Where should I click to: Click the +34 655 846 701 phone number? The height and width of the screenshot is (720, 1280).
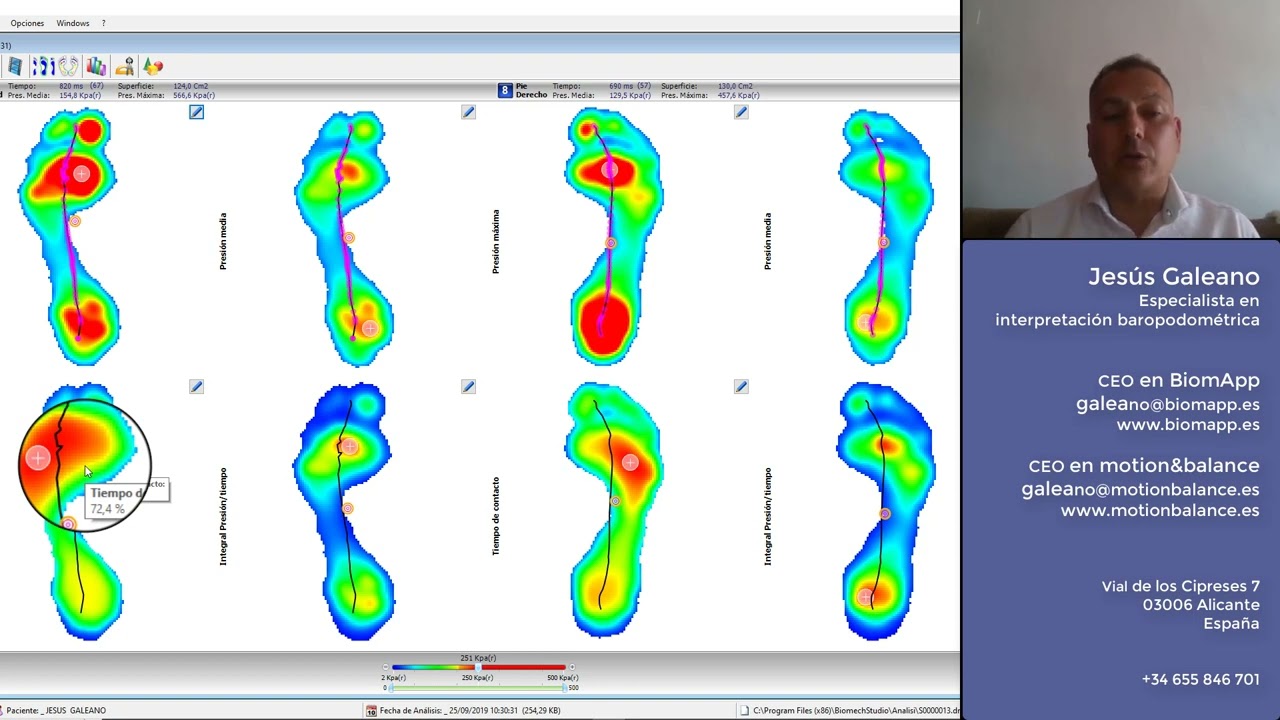click(1200, 679)
